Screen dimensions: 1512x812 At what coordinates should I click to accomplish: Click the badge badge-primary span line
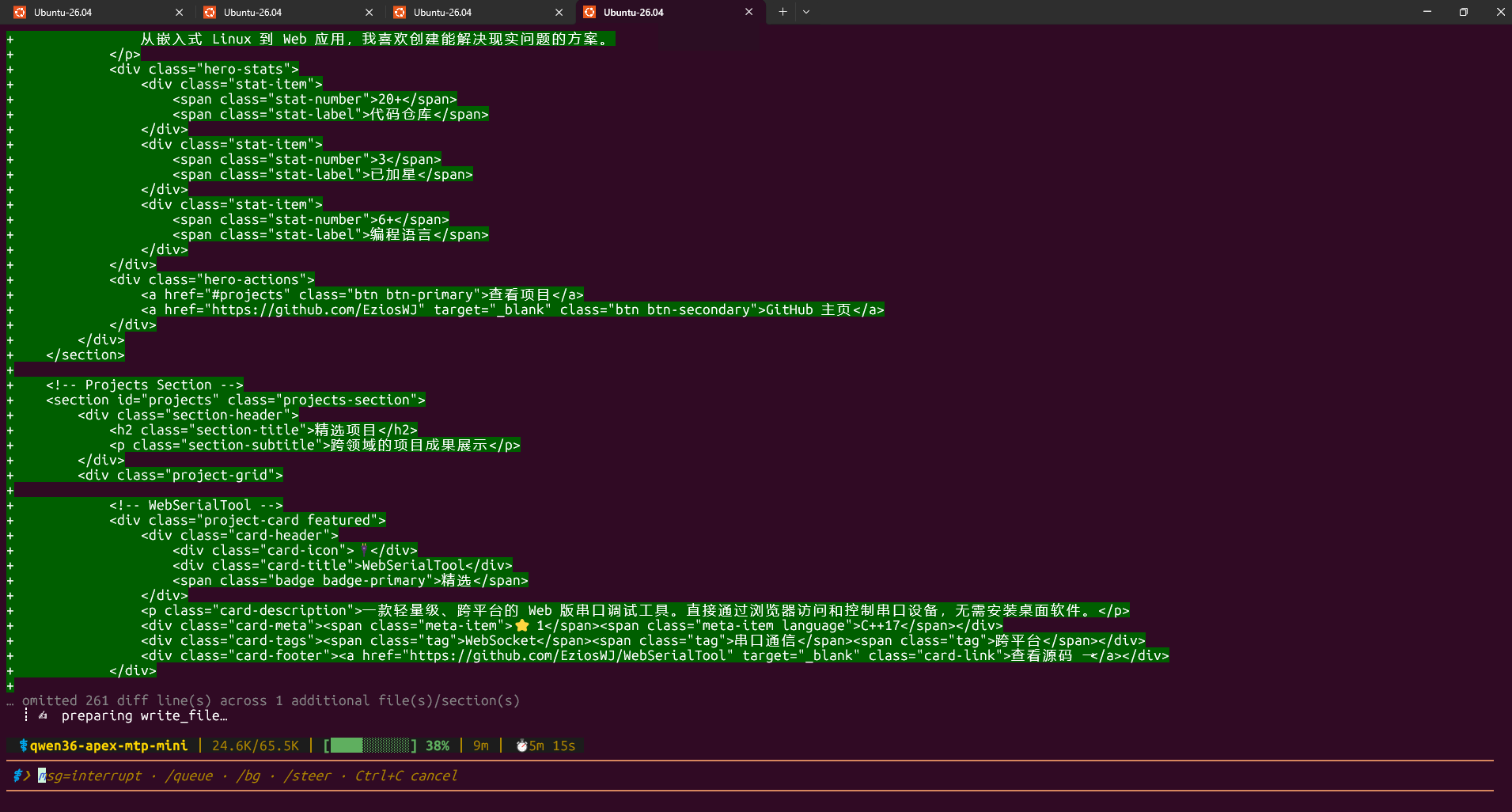point(351,580)
